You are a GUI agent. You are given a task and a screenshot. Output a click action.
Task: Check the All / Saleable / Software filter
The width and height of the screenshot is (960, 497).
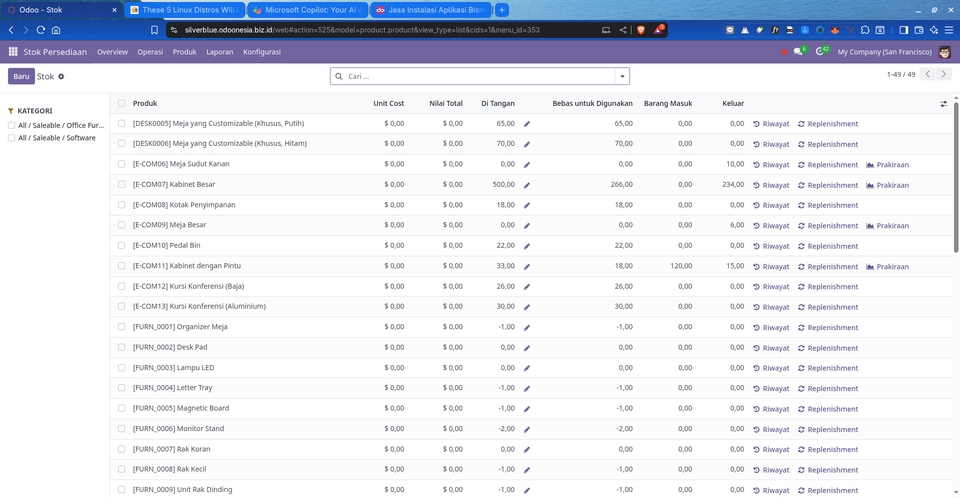coord(11,138)
